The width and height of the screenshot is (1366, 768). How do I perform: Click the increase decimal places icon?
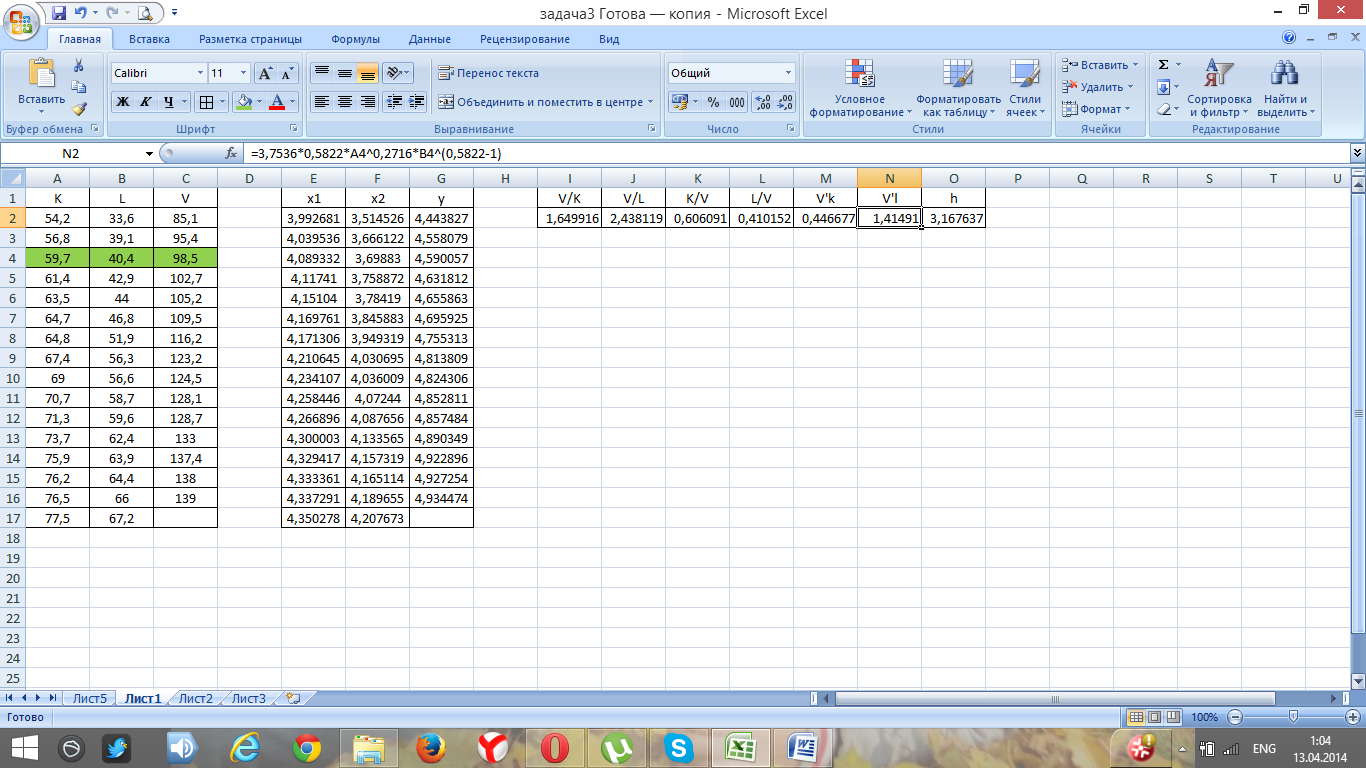[762, 102]
